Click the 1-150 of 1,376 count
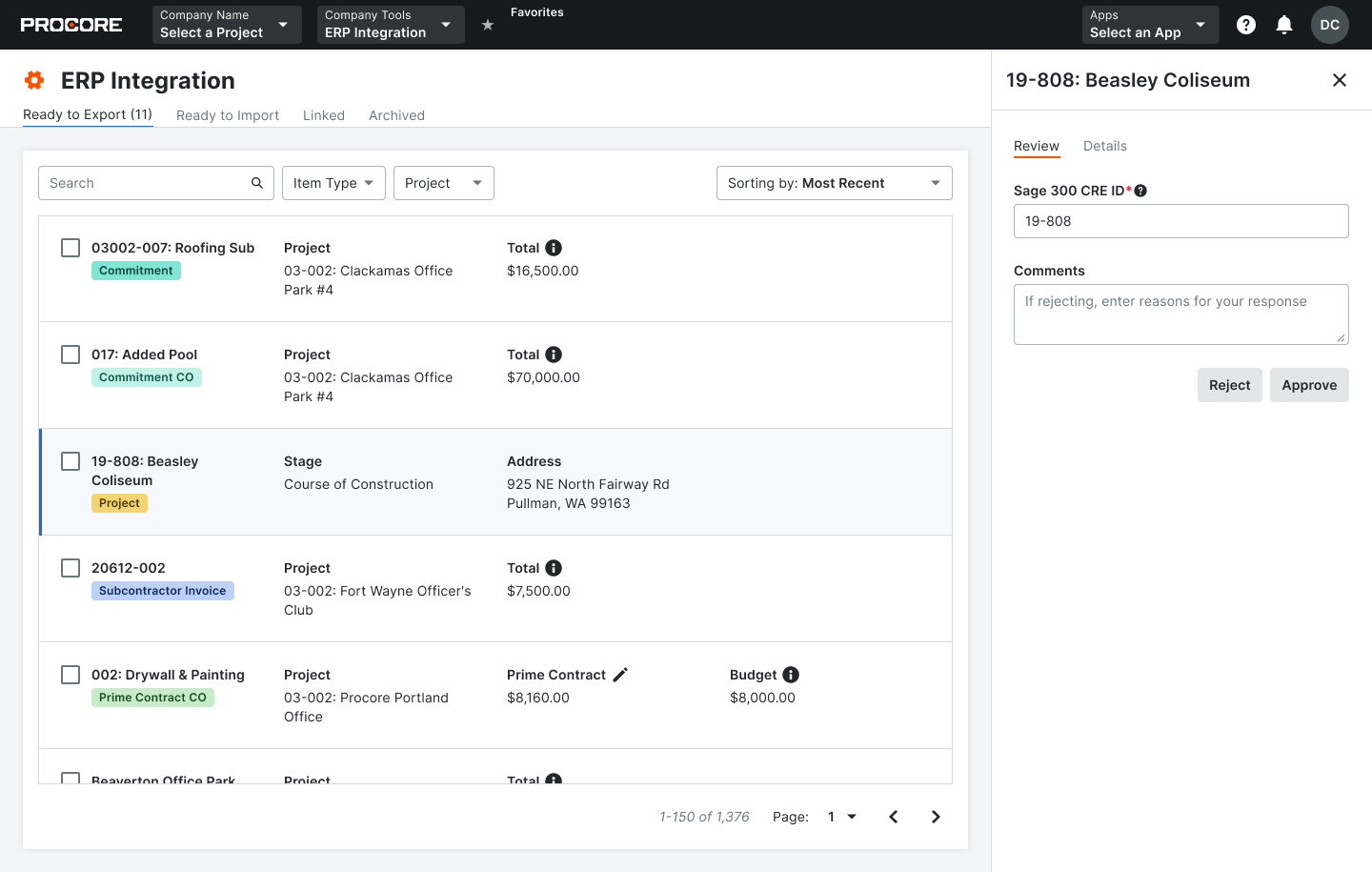Viewport: 1372px width, 872px height. (704, 817)
